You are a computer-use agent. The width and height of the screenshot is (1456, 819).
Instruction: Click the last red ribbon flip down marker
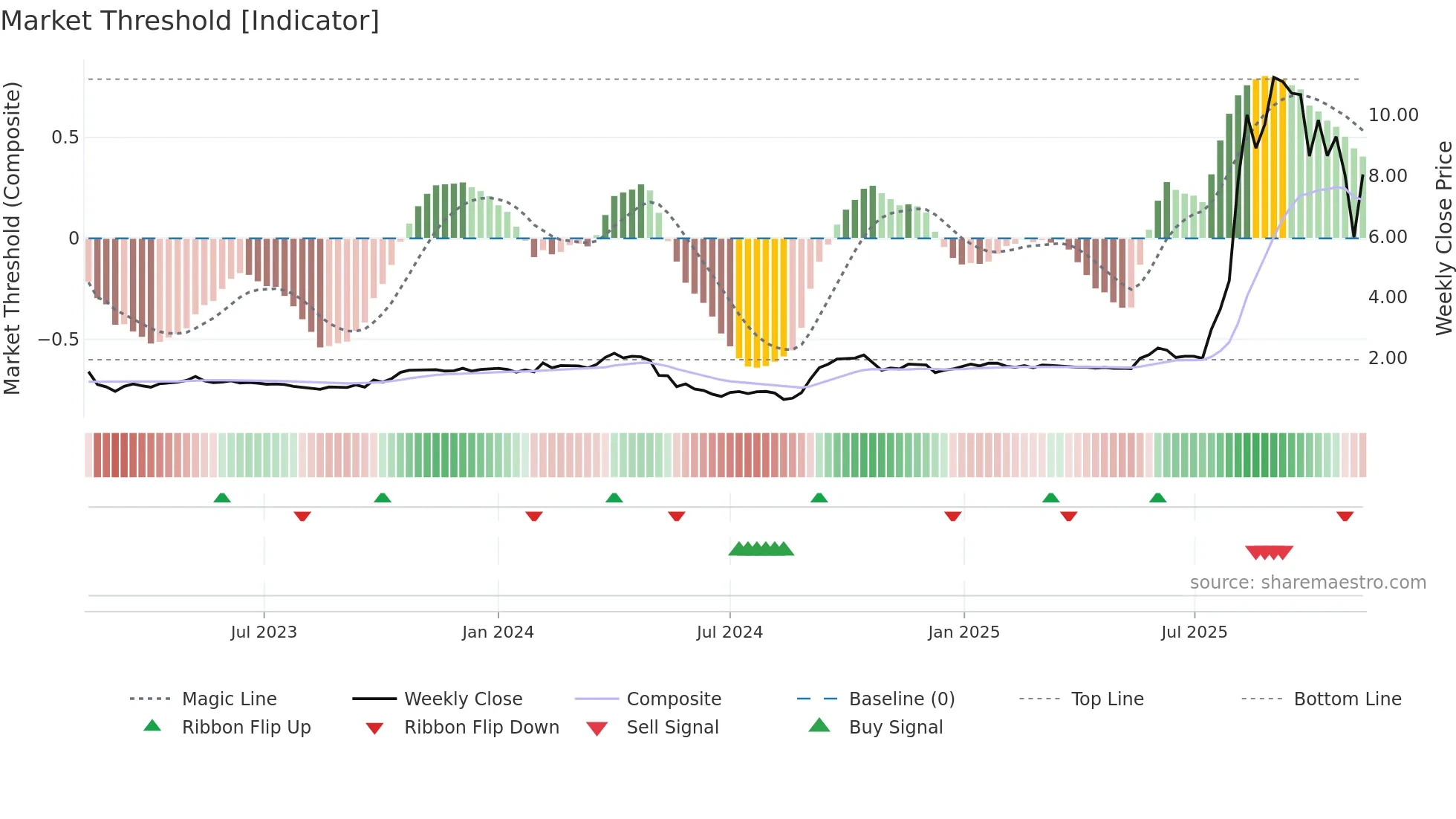pos(1345,516)
